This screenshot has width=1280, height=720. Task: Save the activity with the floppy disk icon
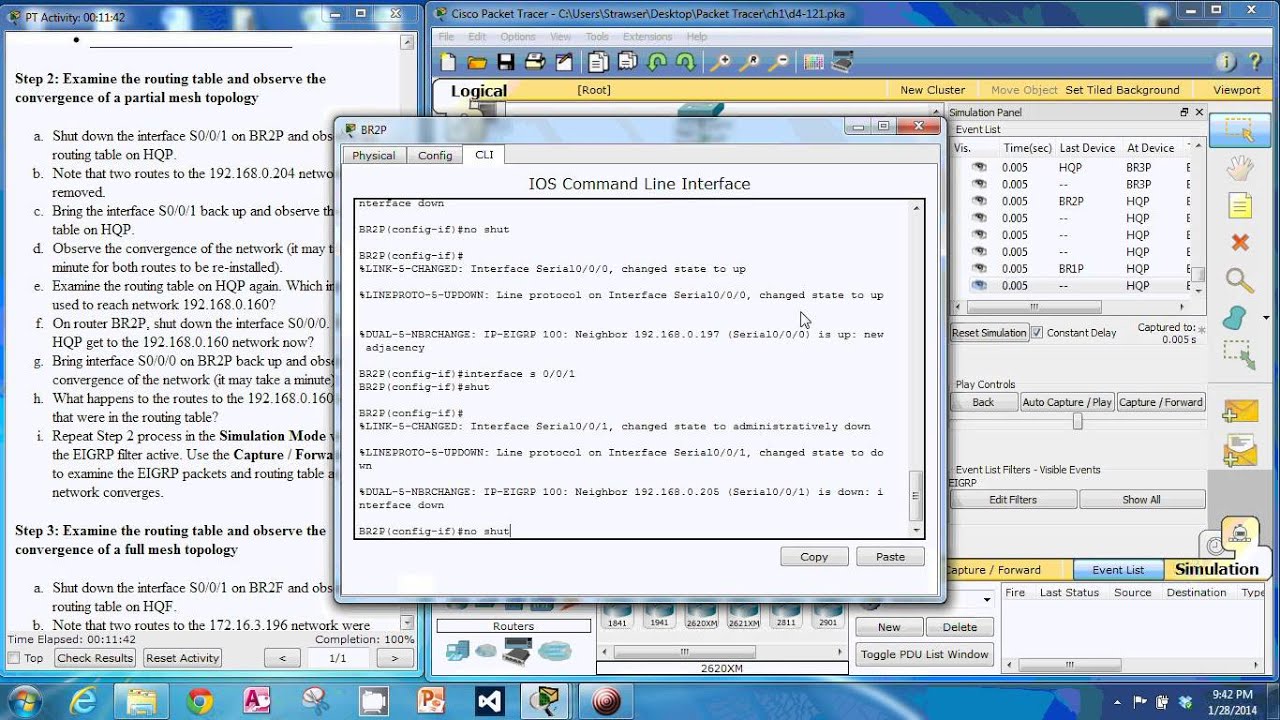(x=506, y=62)
